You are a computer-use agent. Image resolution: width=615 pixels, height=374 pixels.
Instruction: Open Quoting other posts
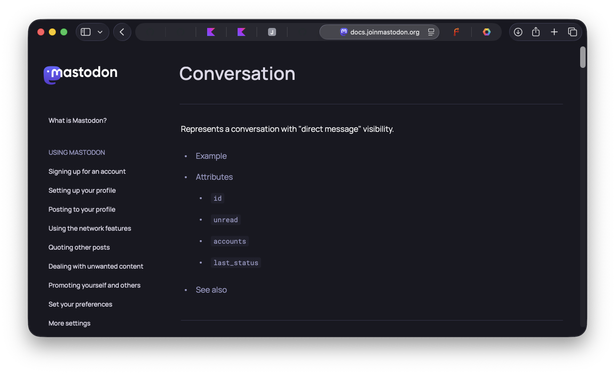(x=79, y=247)
